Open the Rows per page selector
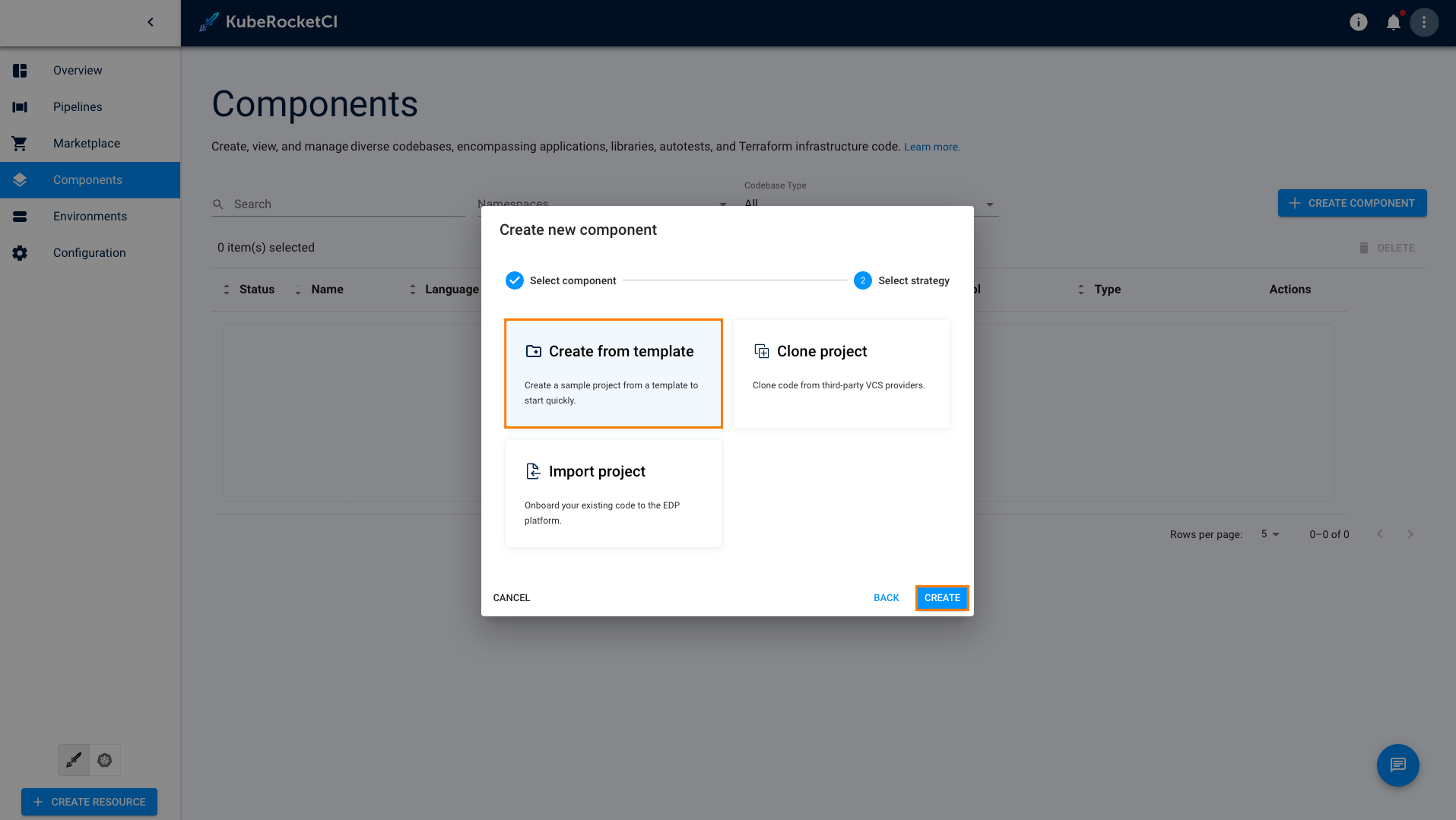This screenshot has width=1456, height=820. [x=1269, y=534]
